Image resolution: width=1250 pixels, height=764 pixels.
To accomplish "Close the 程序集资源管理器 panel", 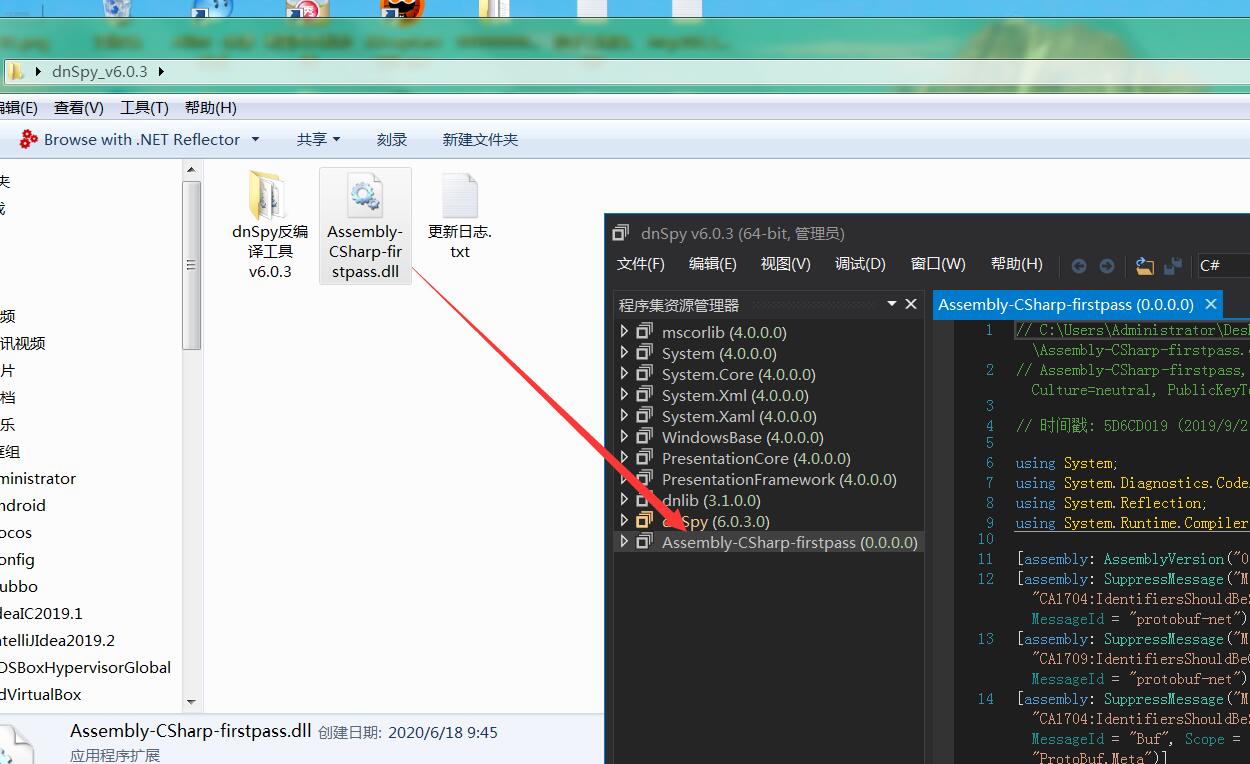I will [x=911, y=304].
